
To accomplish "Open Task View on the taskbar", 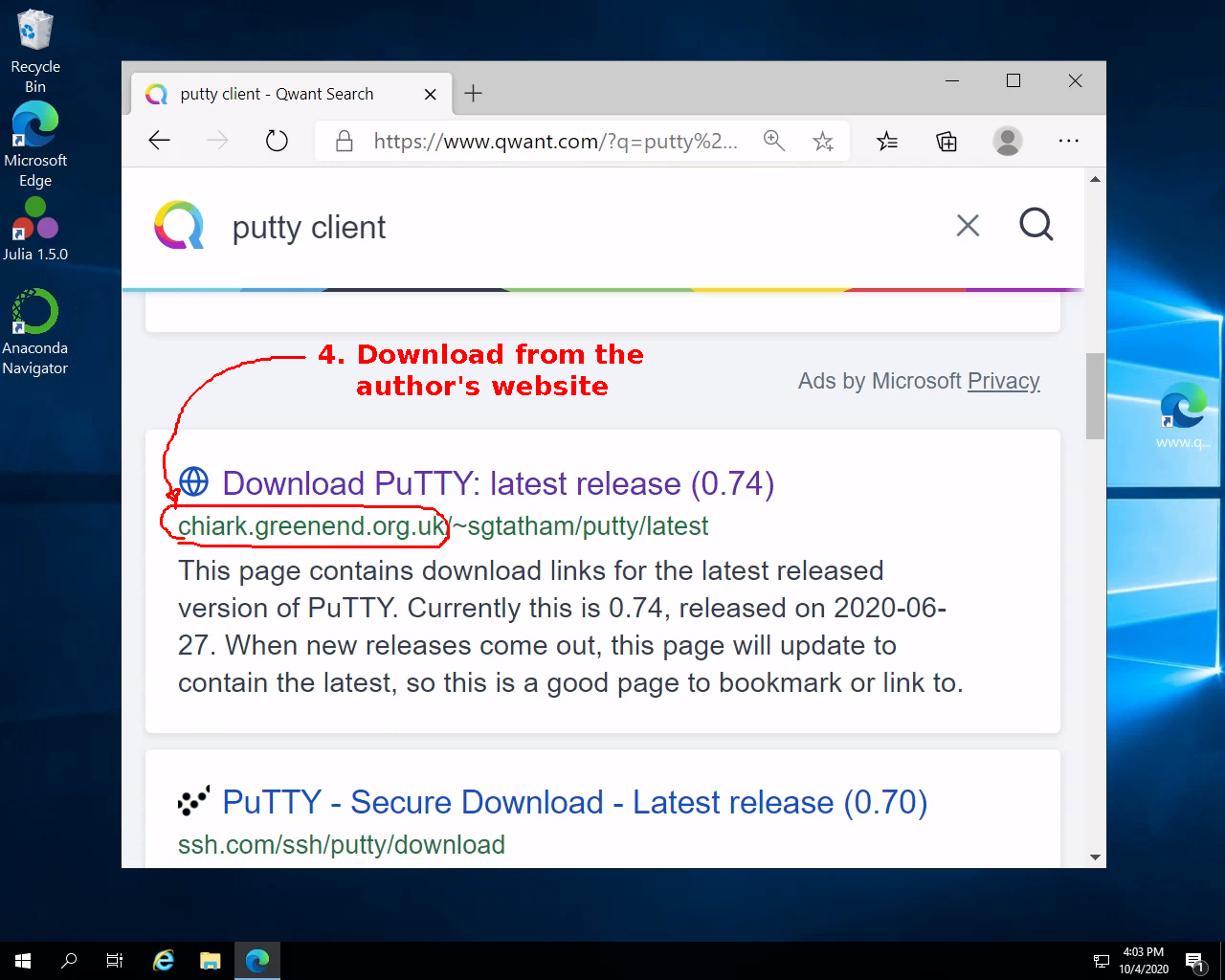I will click(x=115, y=961).
